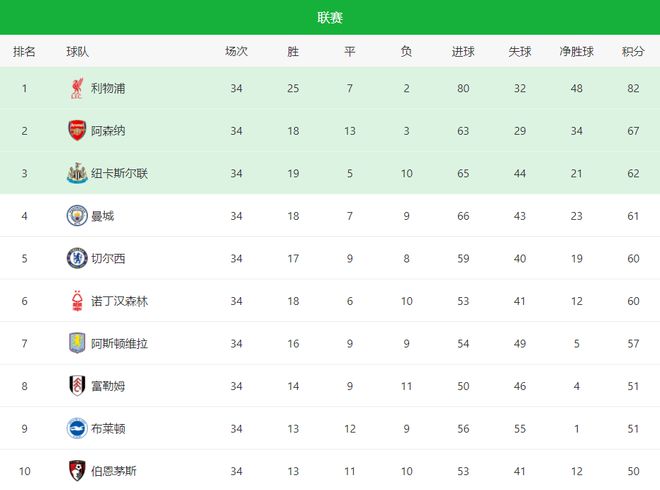Viewport: 660px width, 490px height.
Task: Open the 阿森纳 team name link
Action: [108, 131]
